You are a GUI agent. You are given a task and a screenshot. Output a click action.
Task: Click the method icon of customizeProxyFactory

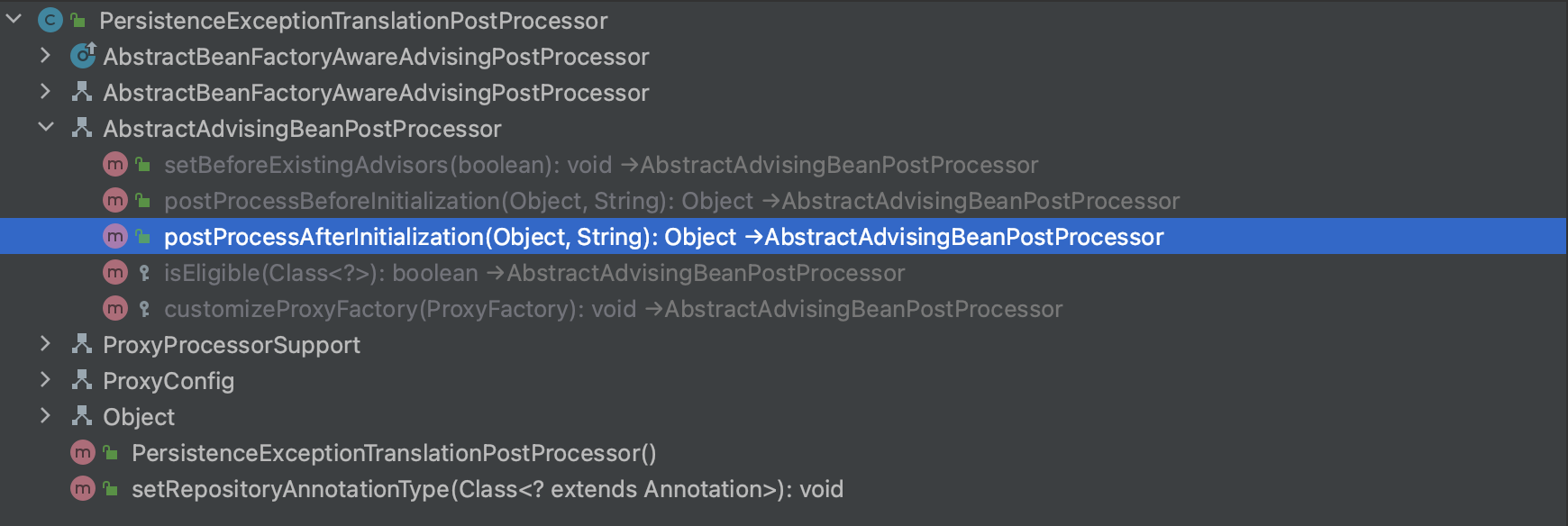coord(115,309)
